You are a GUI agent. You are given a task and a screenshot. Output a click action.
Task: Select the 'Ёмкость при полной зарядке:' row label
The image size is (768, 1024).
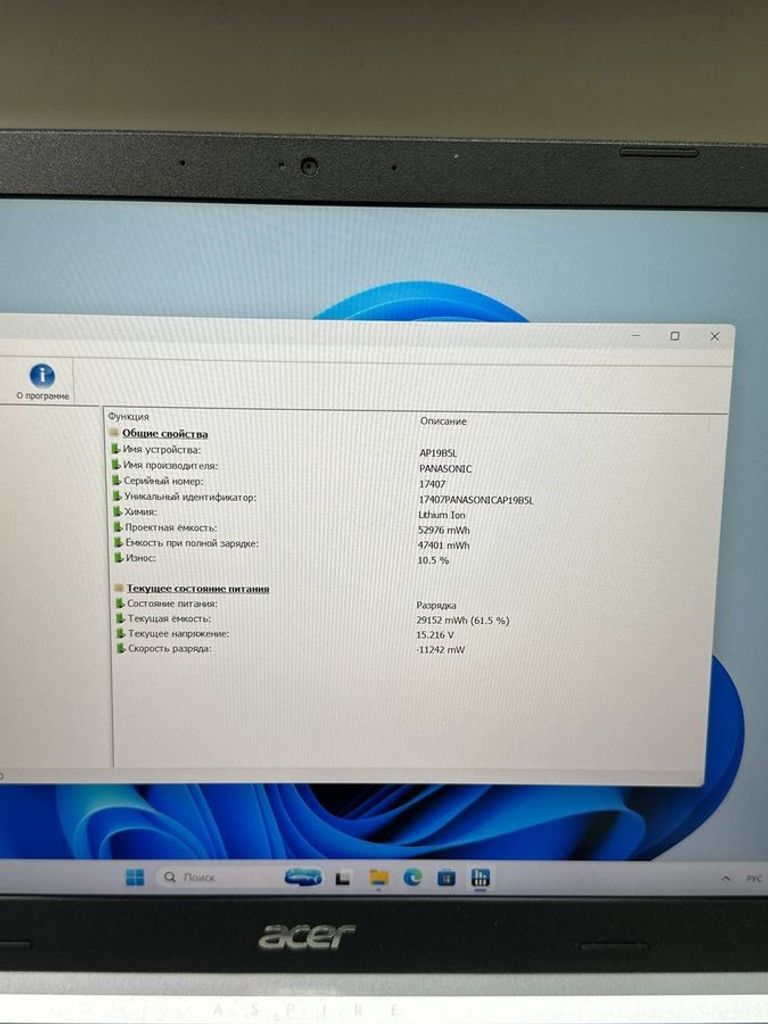(192, 543)
